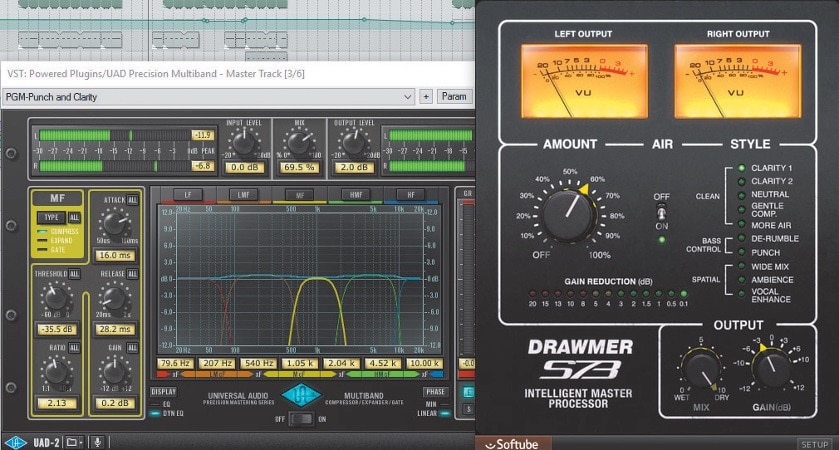Select the AMBIENCE style
The width and height of the screenshot is (839, 450).
click(766, 280)
